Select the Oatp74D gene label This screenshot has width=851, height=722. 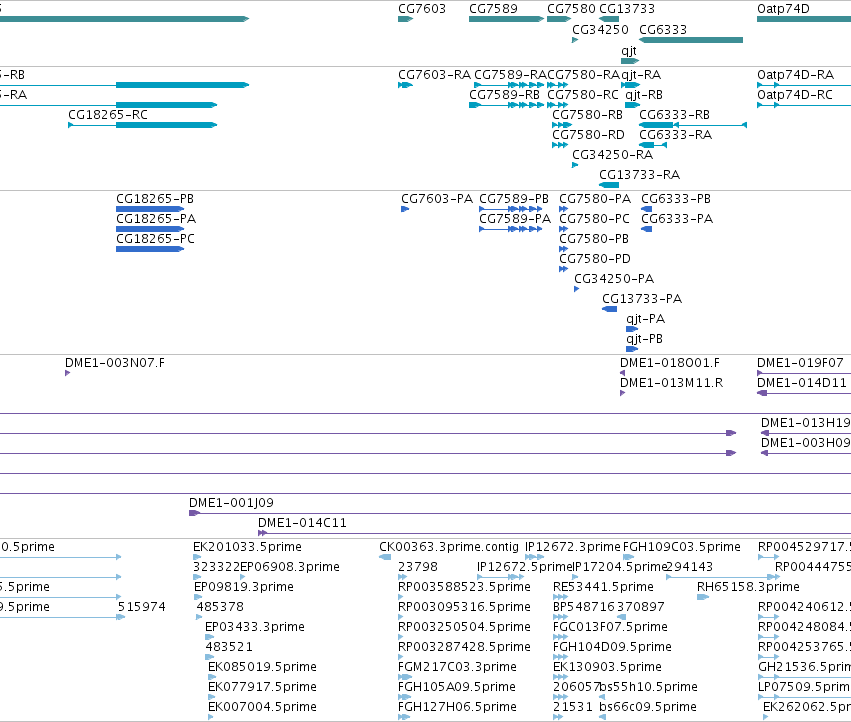coord(783,9)
